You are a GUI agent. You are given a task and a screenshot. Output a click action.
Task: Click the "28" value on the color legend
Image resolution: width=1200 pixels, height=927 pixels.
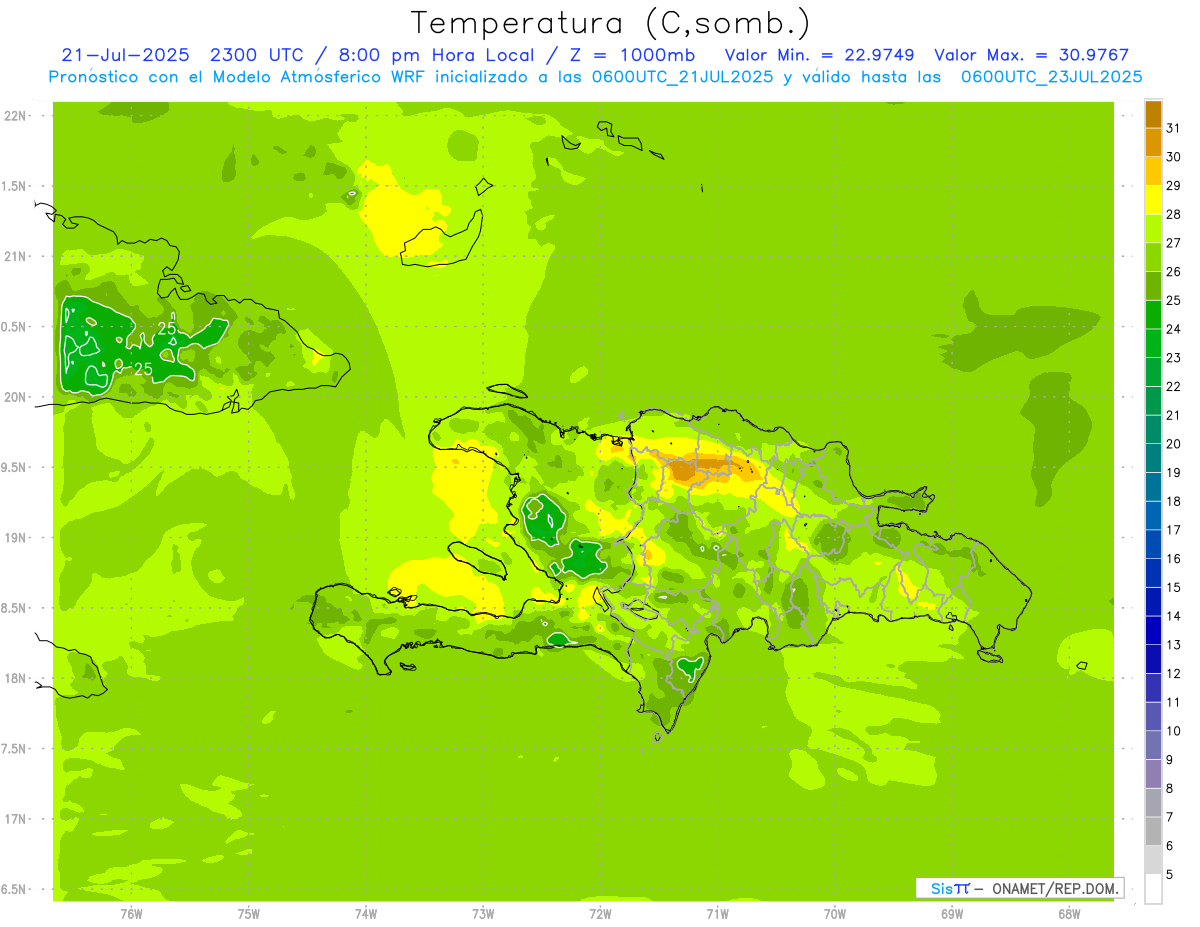(x=1174, y=214)
